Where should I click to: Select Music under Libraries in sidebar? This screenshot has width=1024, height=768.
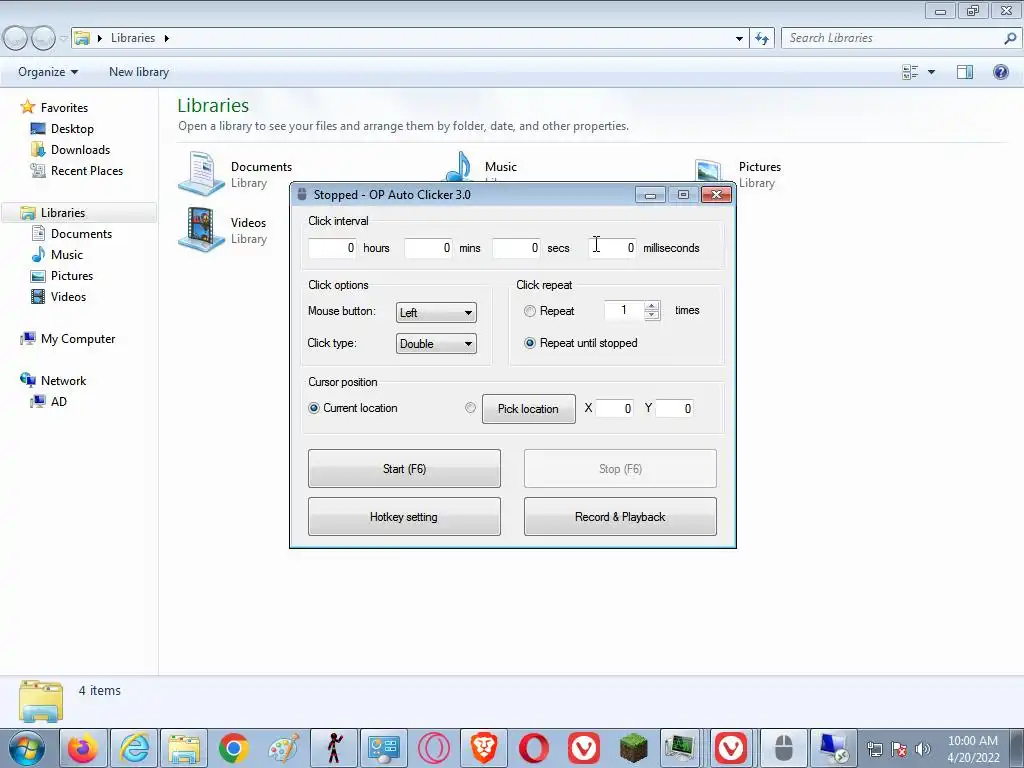click(x=67, y=255)
